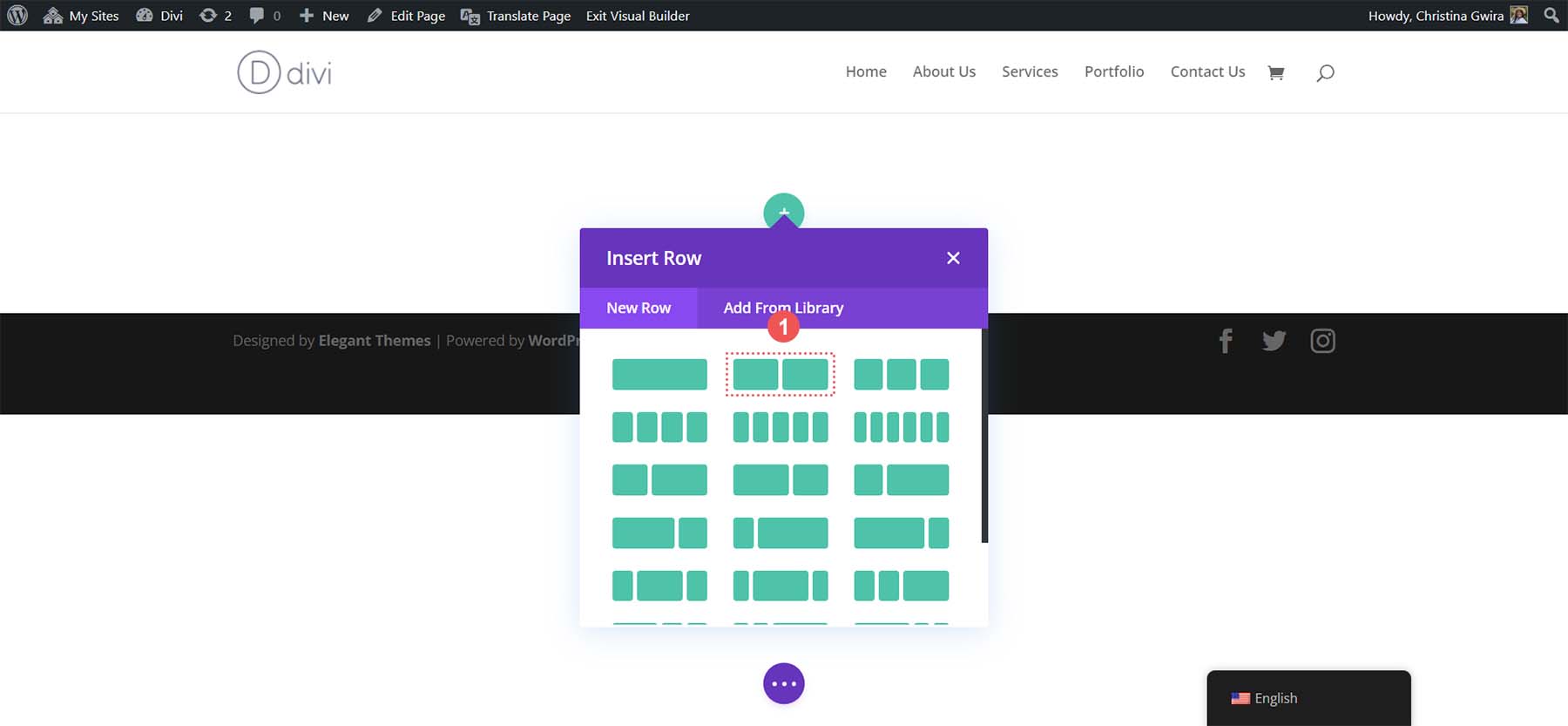The width and height of the screenshot is (1568, 726).
Task: Switch to the New Row tab
Action: pos(639,308)
